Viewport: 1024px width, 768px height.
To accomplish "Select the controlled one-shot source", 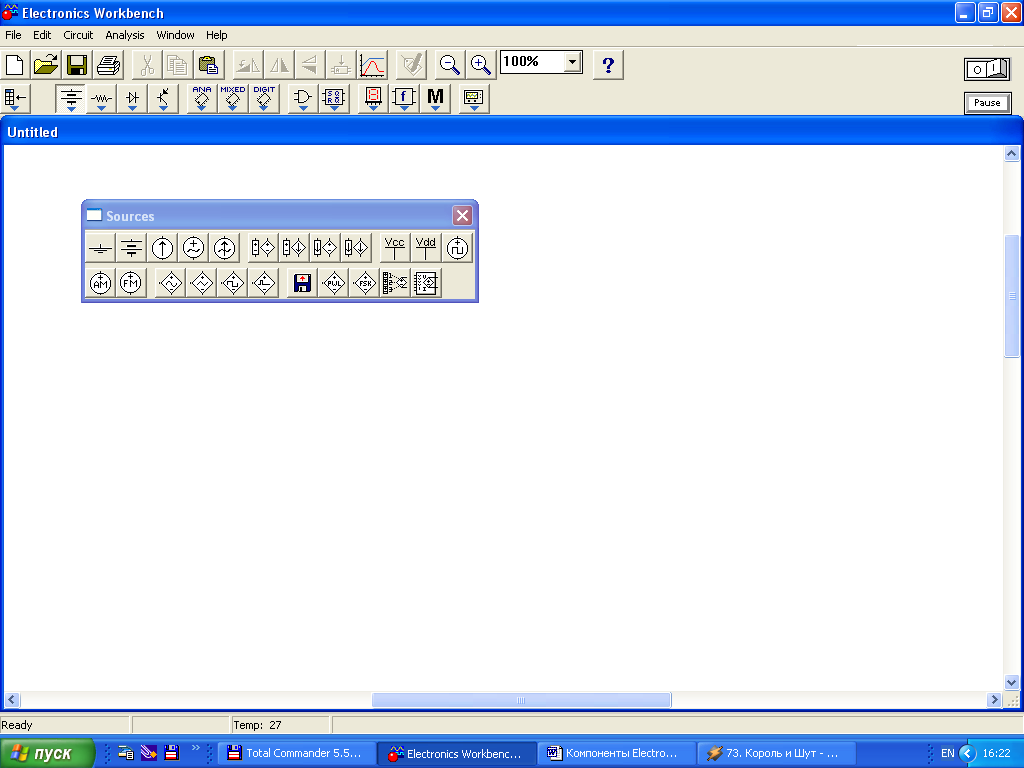I will click(264, 283).
